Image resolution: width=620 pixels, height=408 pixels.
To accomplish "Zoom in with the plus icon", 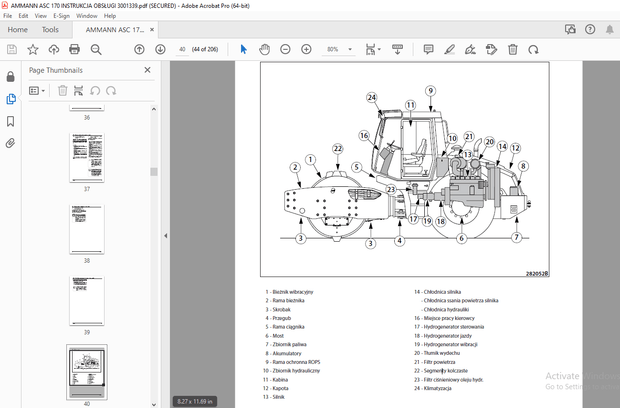I will tap(306, 49).
